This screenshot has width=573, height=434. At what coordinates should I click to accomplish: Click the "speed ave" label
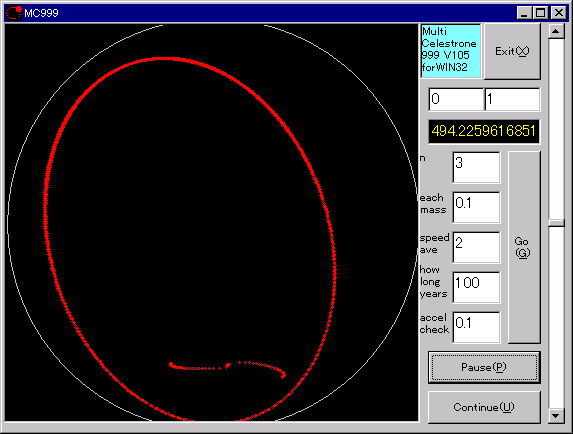click(x=434, y=244)
